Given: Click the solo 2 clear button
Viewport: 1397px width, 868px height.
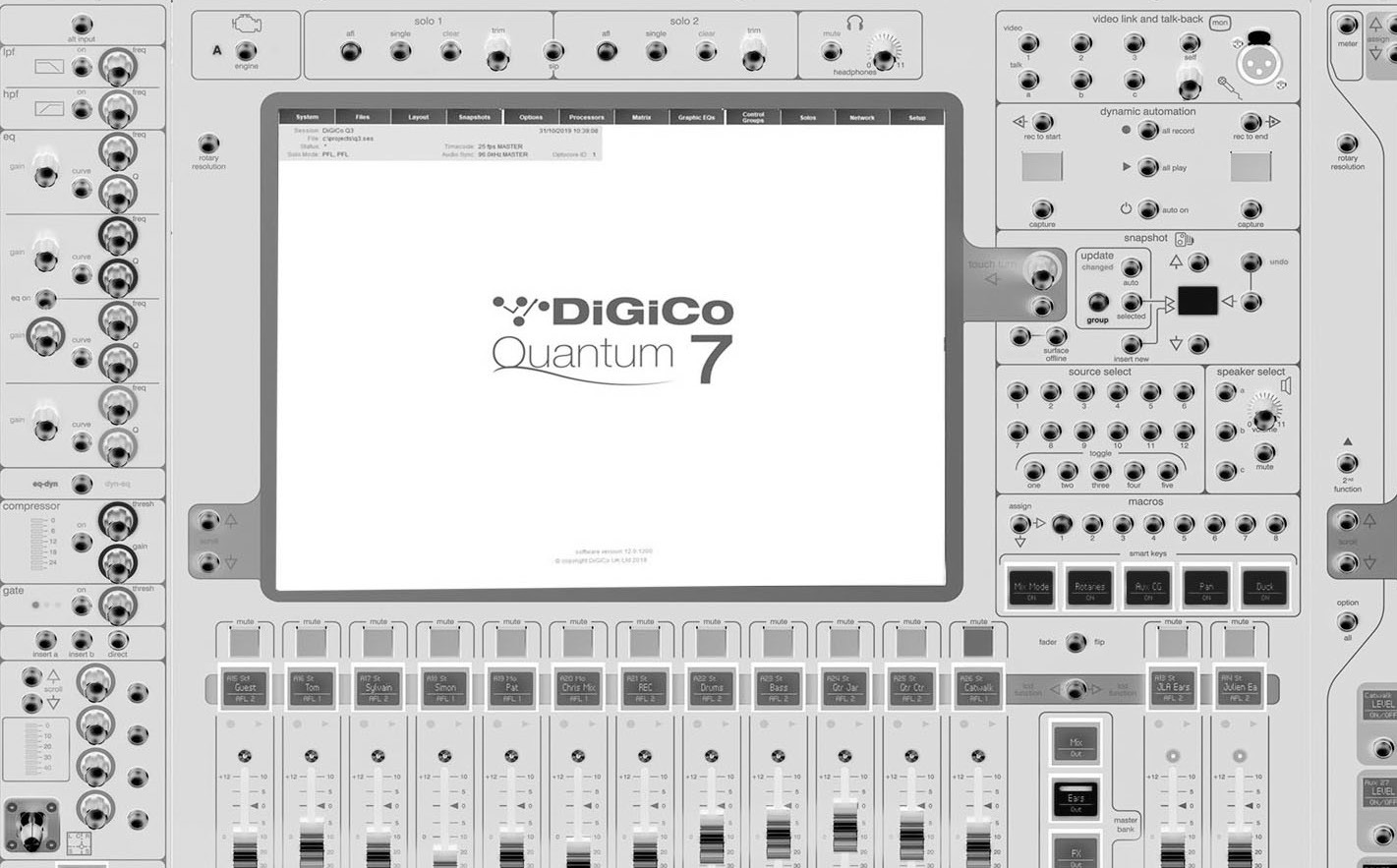Looking at the screenshot, I should (x=707, y=52).
